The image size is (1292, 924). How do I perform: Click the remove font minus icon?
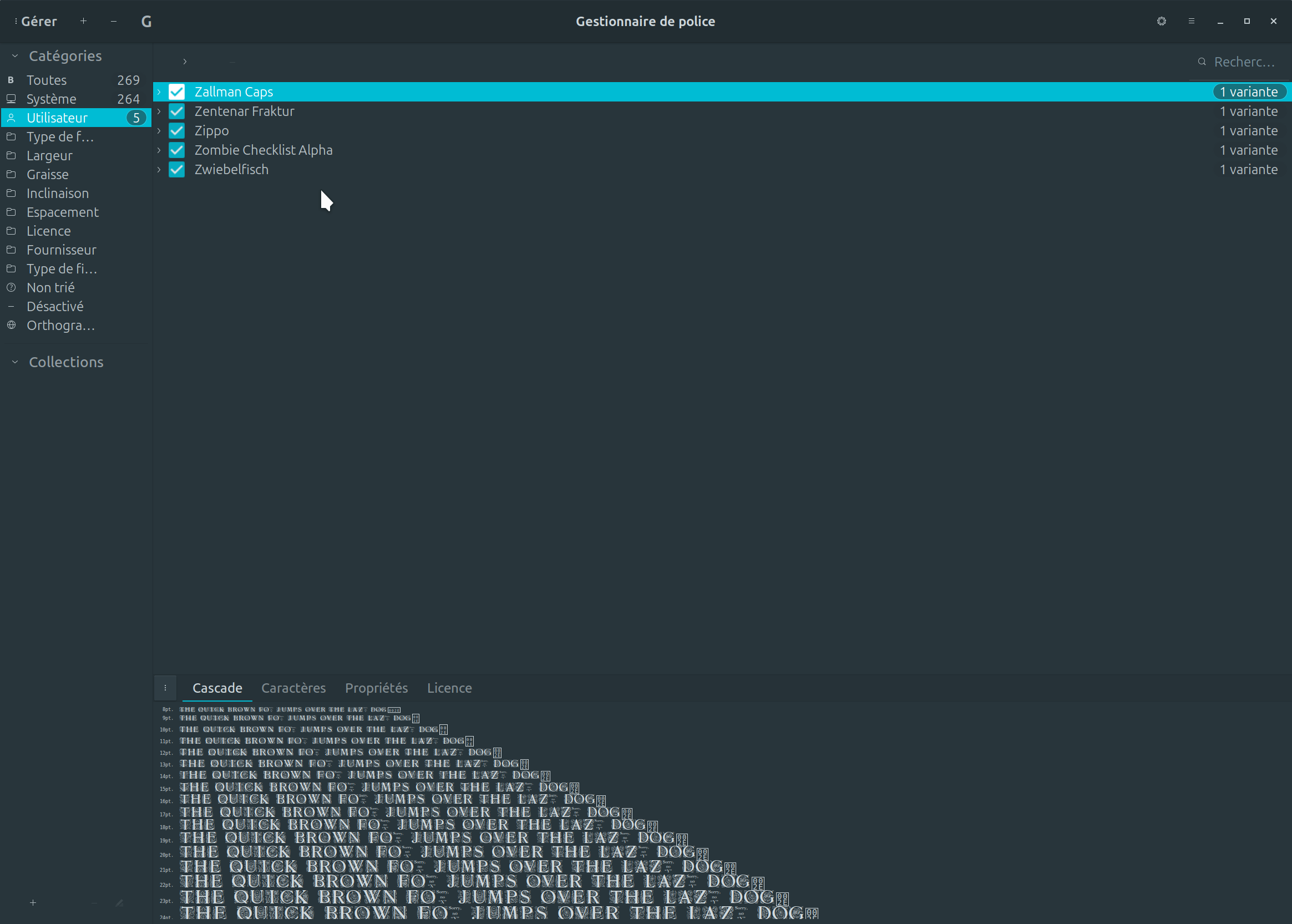114,21
